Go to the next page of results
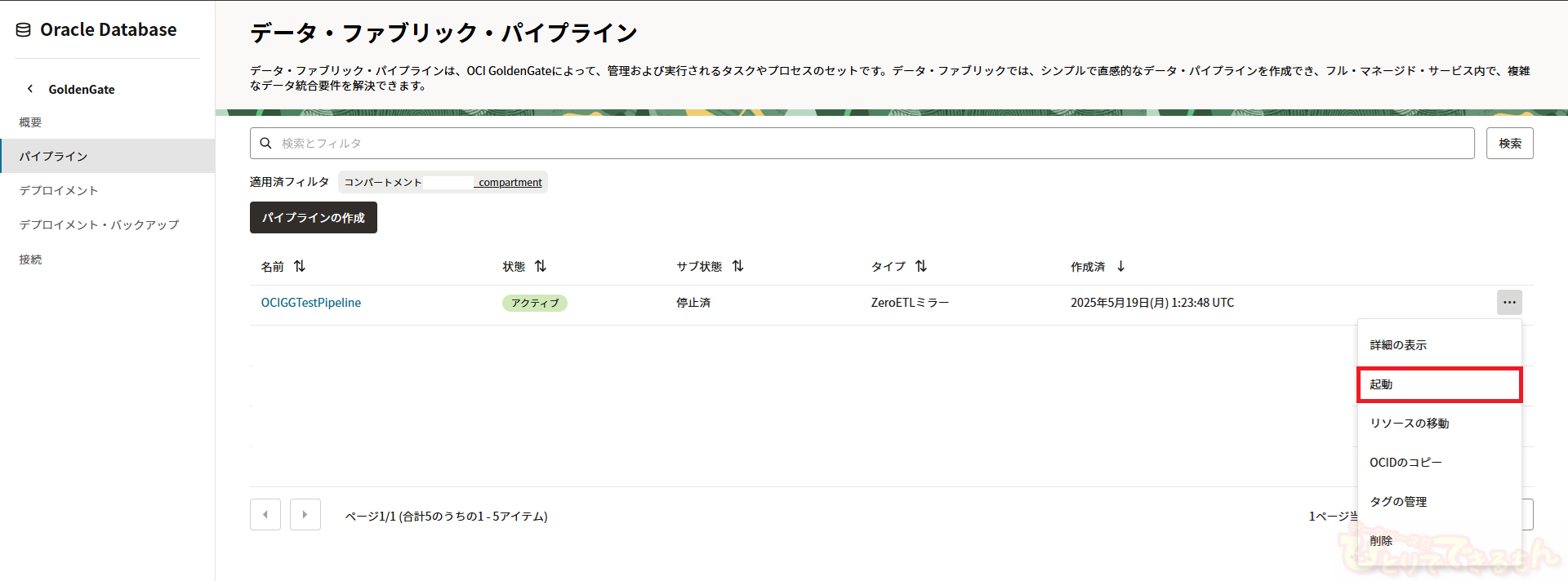This screenshot has width=1568, height=581. [305, 515]
